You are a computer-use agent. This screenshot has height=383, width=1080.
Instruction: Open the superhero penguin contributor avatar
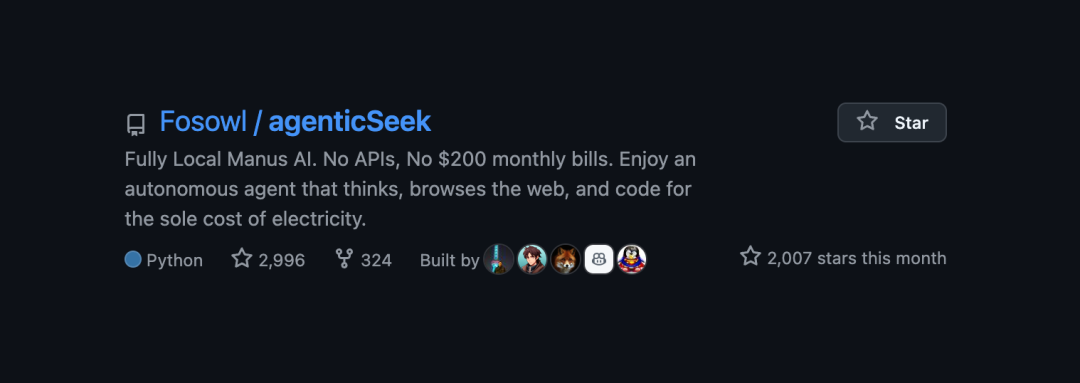click(x=632, y=260)
